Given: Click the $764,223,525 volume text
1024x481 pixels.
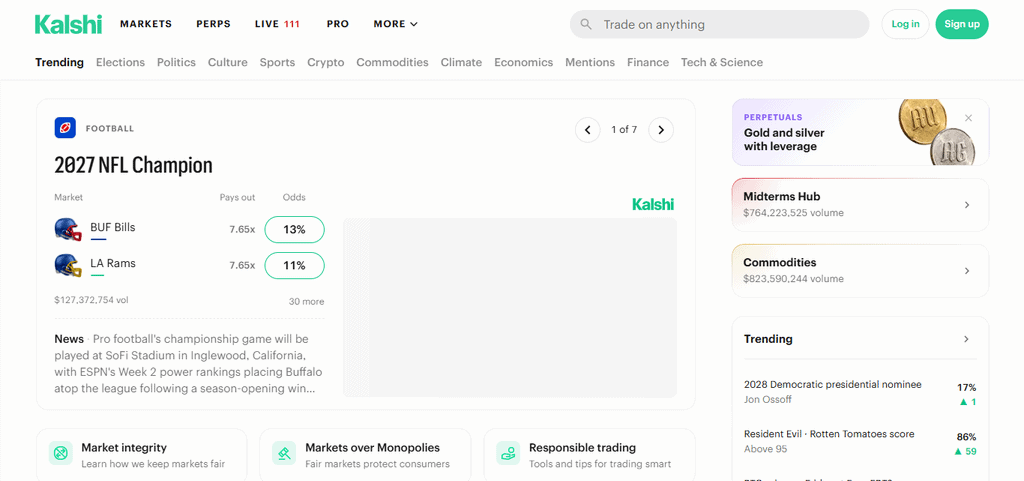Looking at the screenshot, I should [x=793, y=213].
